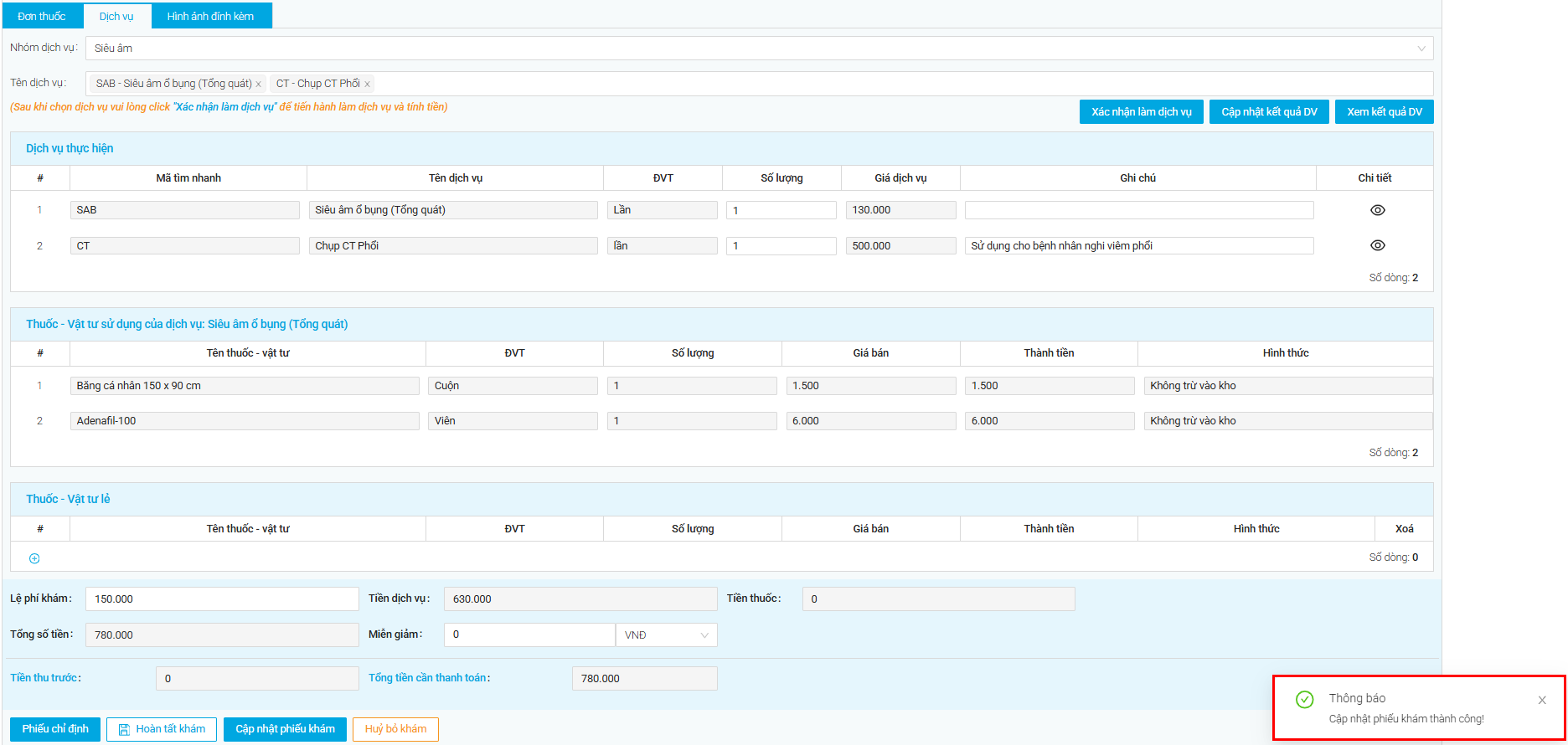Screen dimensions: 1568x745
Task: Click Cập nhật phiếu khám button
Action: click(285, 729)
